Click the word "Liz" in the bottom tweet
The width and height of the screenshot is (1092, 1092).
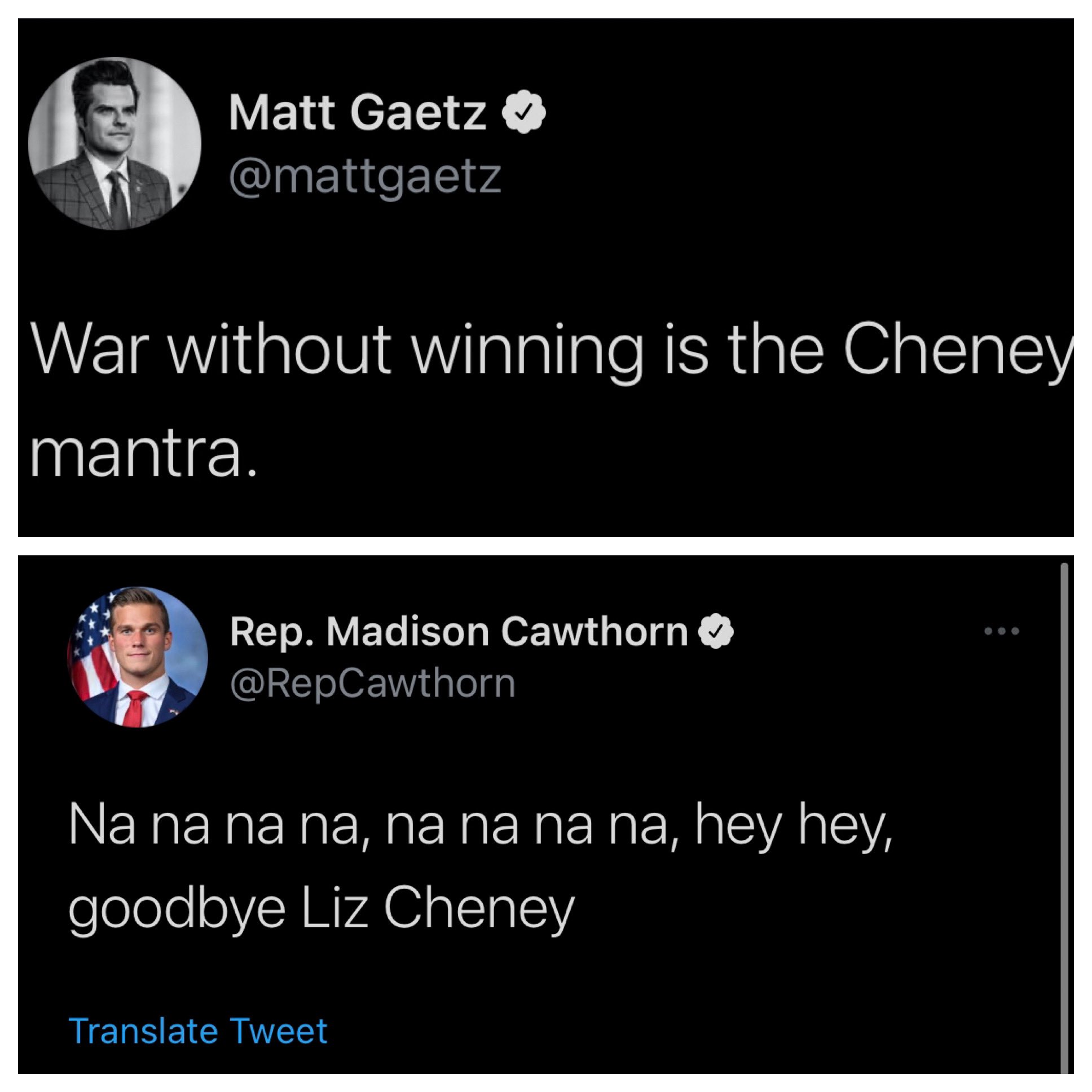tap(334, 909)
